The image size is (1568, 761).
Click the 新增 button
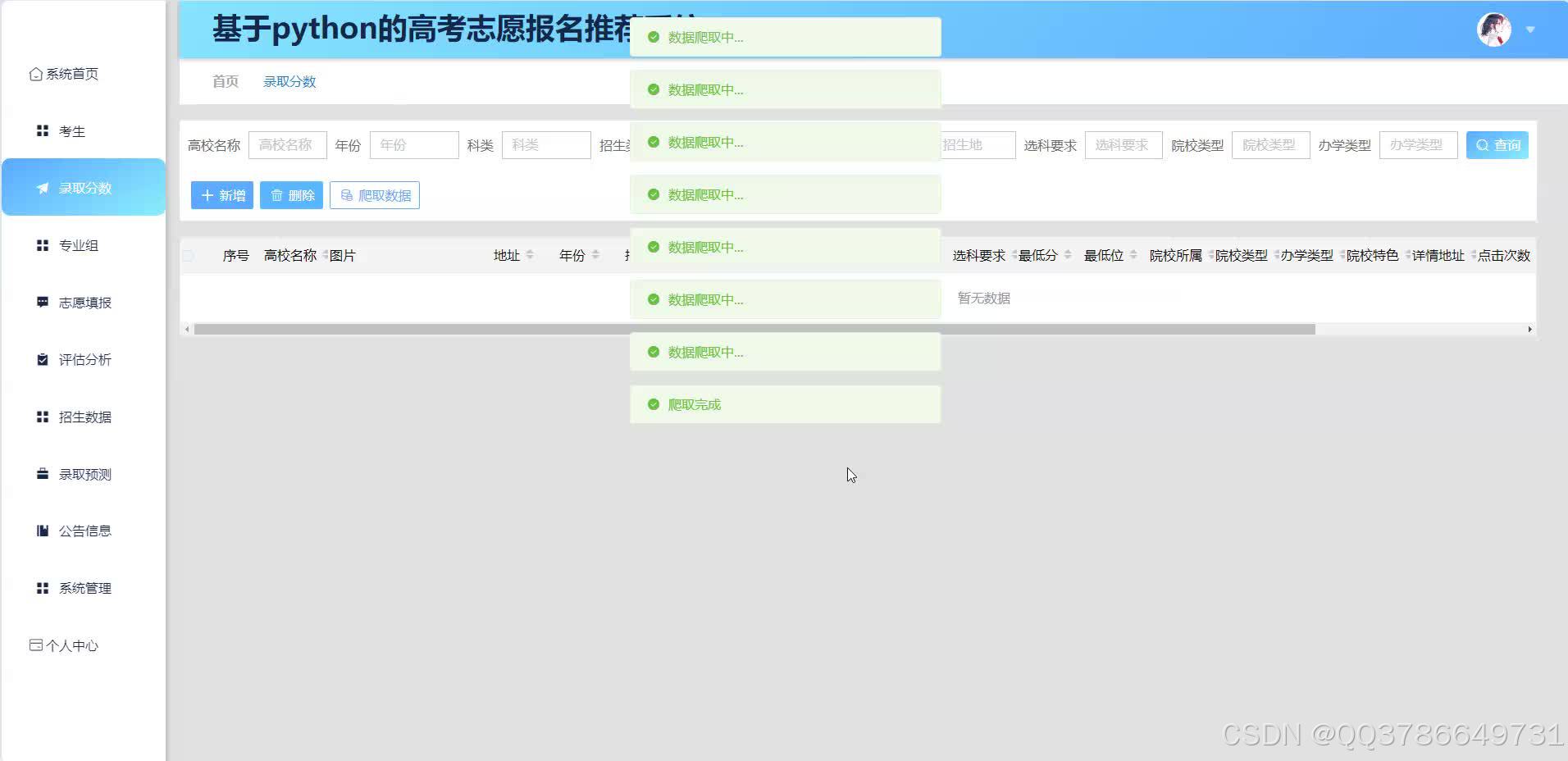click(x=222, y=195)
